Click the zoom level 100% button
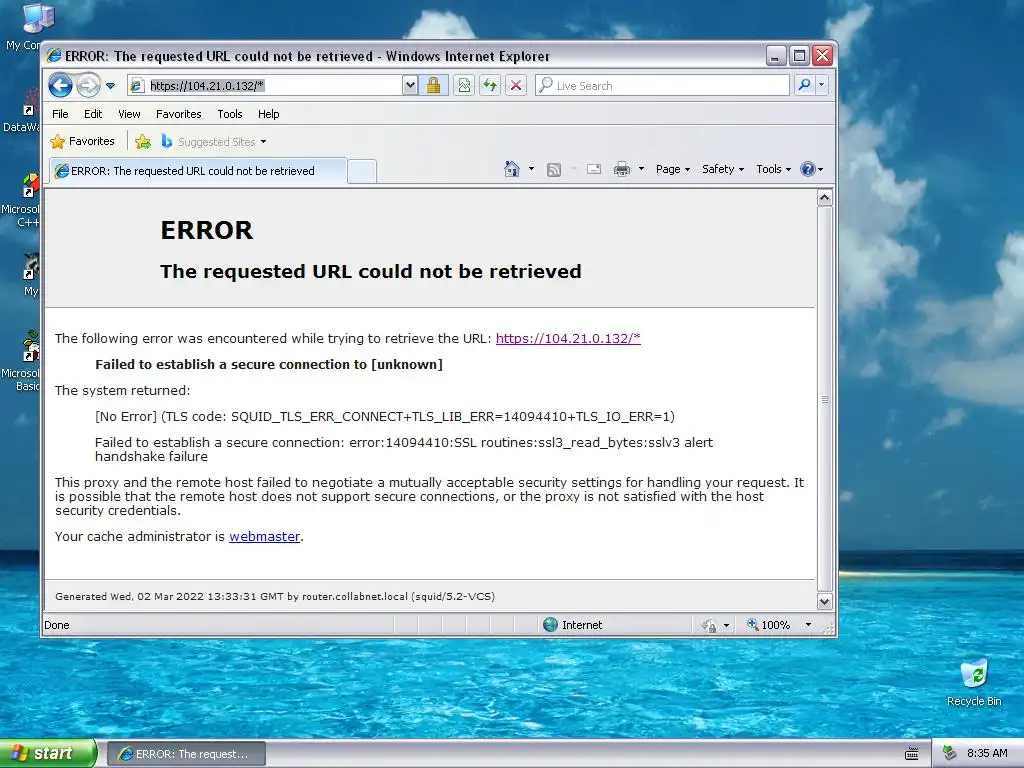The height and width of the screenshot is (768, 1024). [769, 625]
